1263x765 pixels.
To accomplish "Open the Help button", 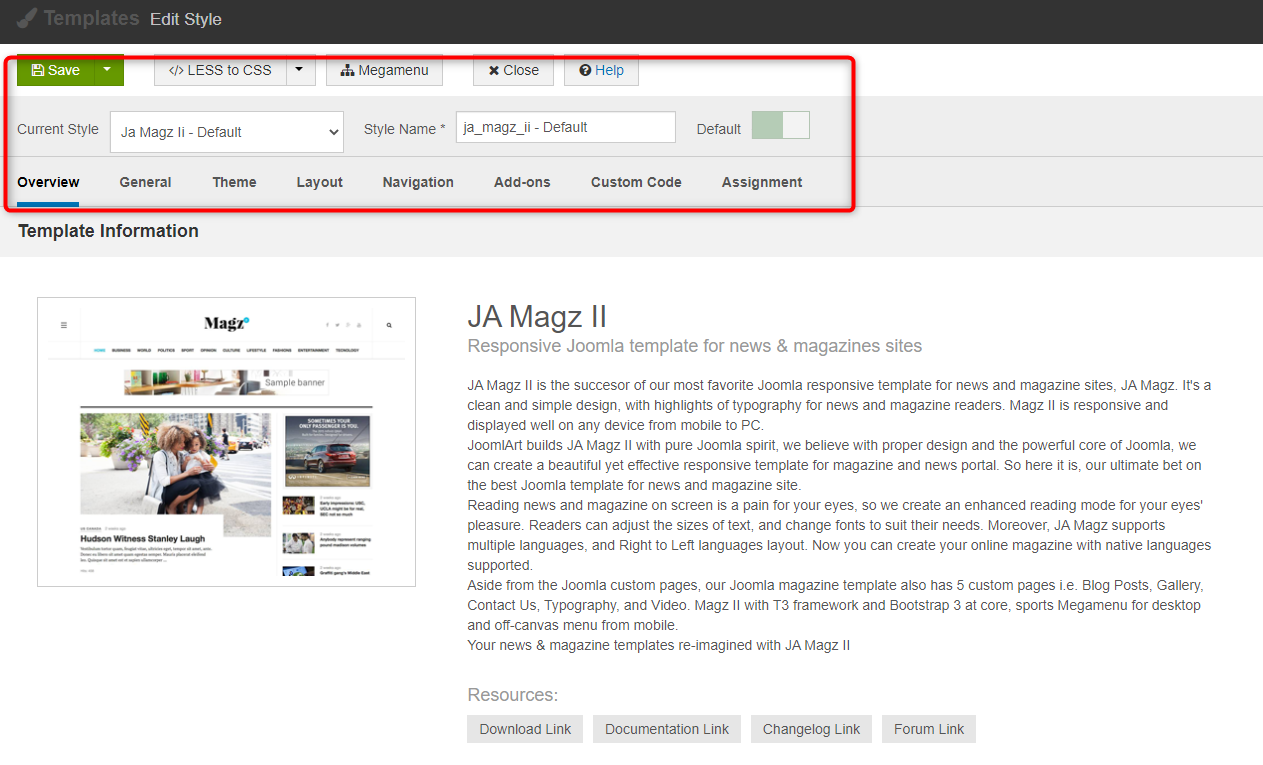I will pos(601,70).
